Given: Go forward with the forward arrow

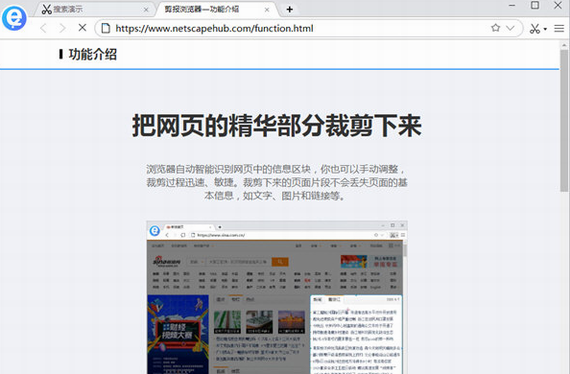Looking at the screenshot, I should 63,28.
